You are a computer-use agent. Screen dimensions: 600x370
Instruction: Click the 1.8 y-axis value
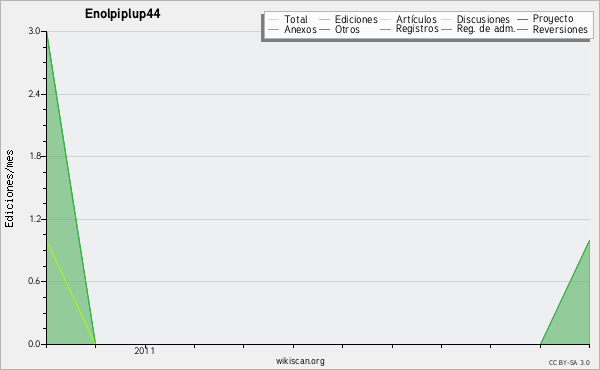(x=34, y=156)
